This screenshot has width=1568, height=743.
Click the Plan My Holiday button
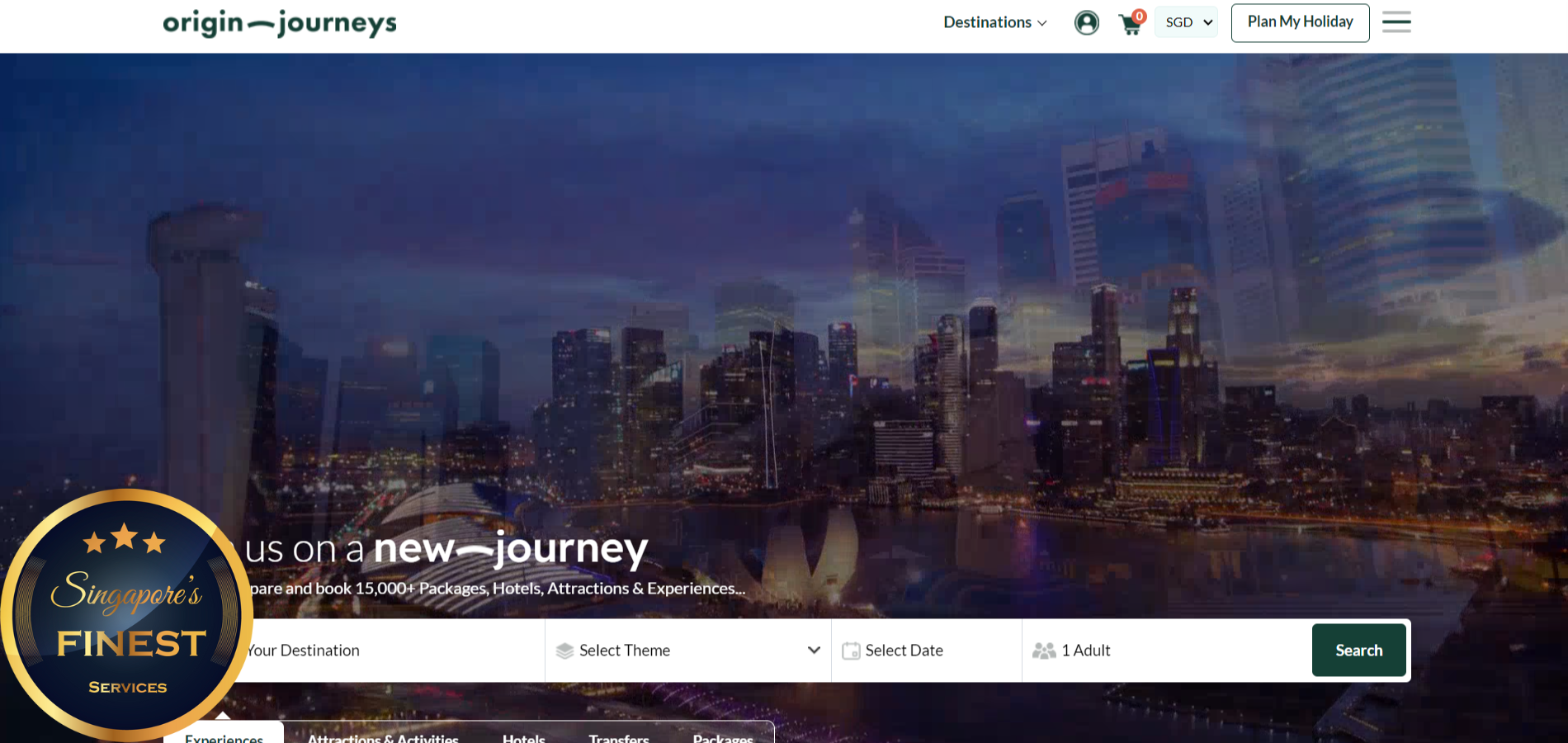pyautogui.click(x=1300, y=22)
